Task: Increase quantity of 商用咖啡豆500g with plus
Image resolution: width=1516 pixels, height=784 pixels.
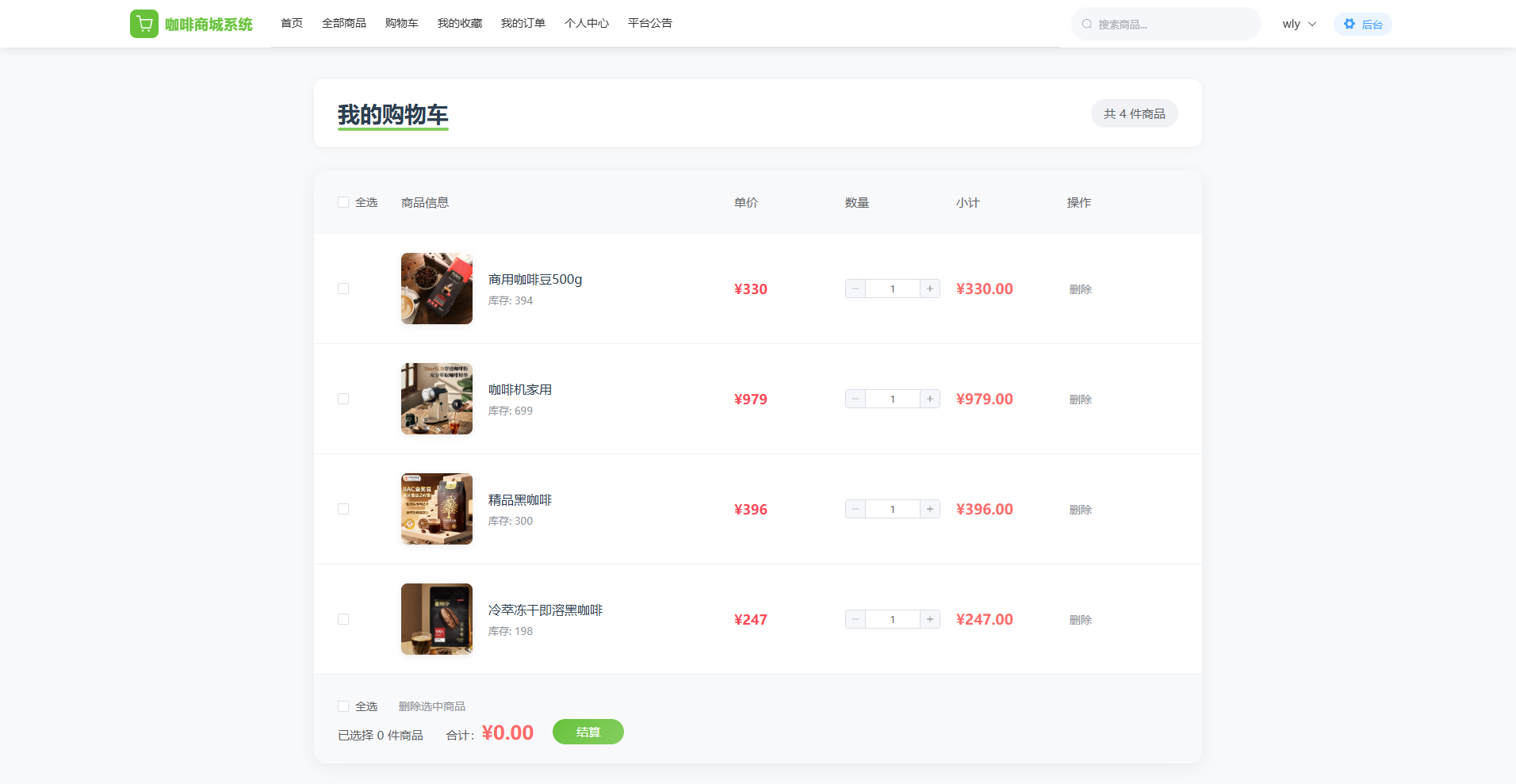Action: [x=930, y=289]
